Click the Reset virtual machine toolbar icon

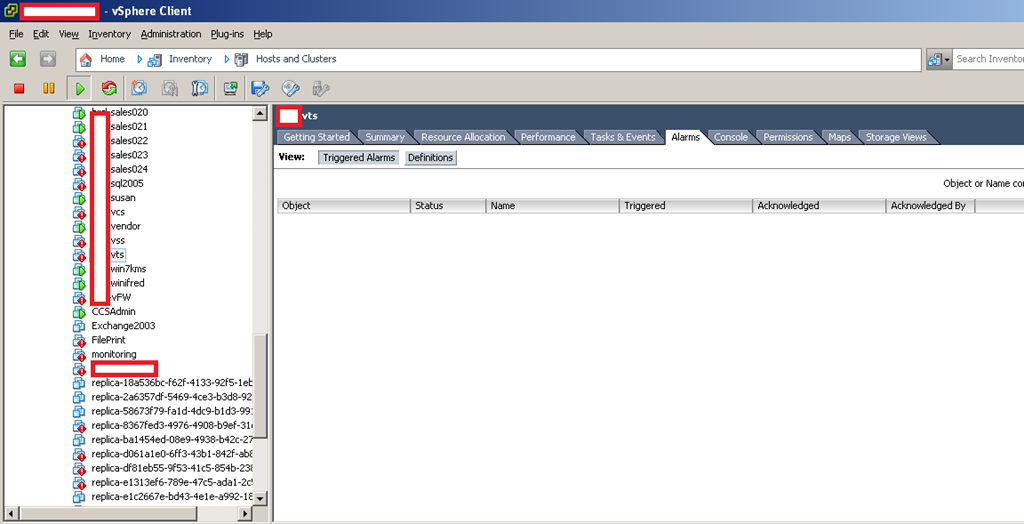click(x=109, y=88)
